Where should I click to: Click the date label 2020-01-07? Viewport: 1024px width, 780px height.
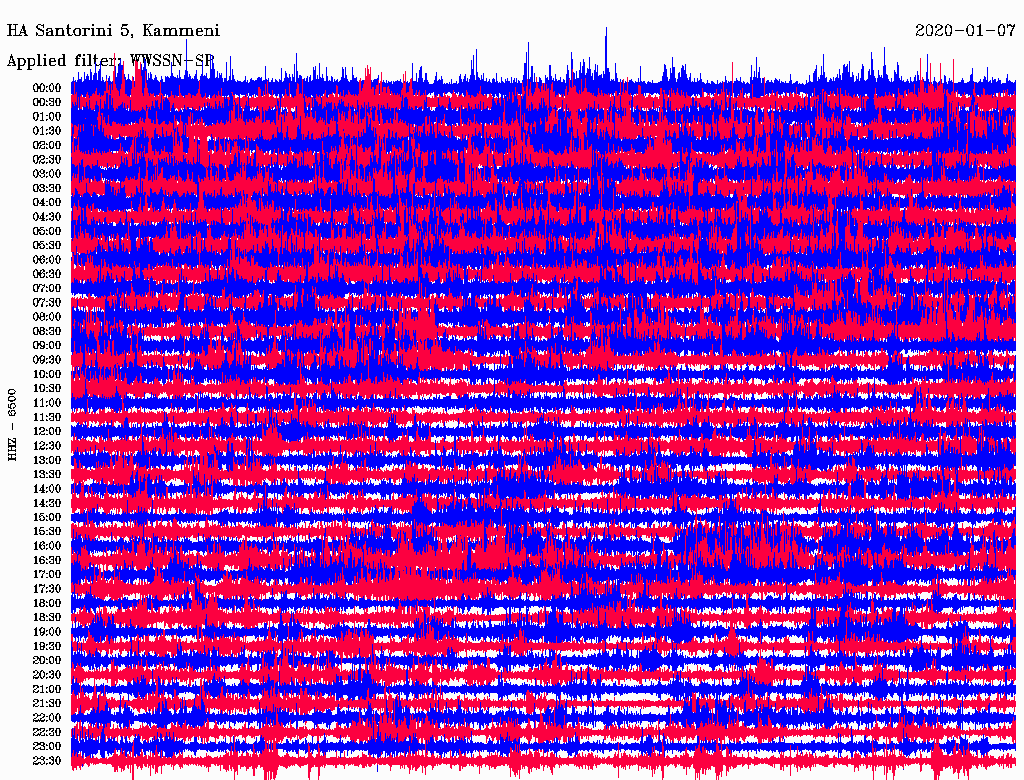(965, 31)
